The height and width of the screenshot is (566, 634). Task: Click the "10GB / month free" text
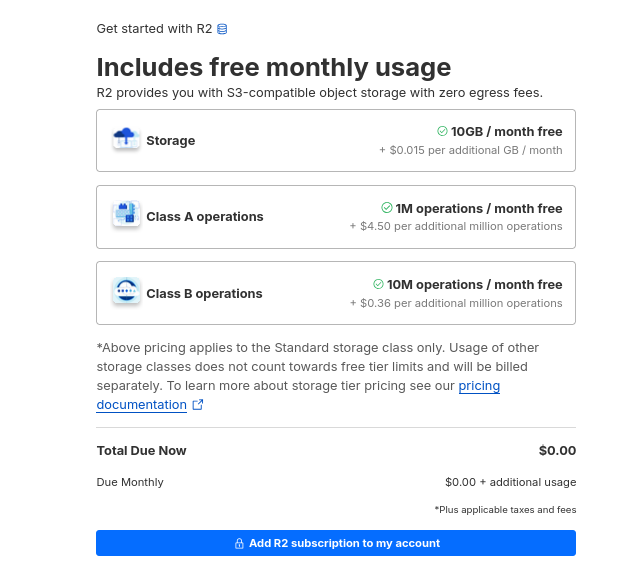tap(506, 131)
